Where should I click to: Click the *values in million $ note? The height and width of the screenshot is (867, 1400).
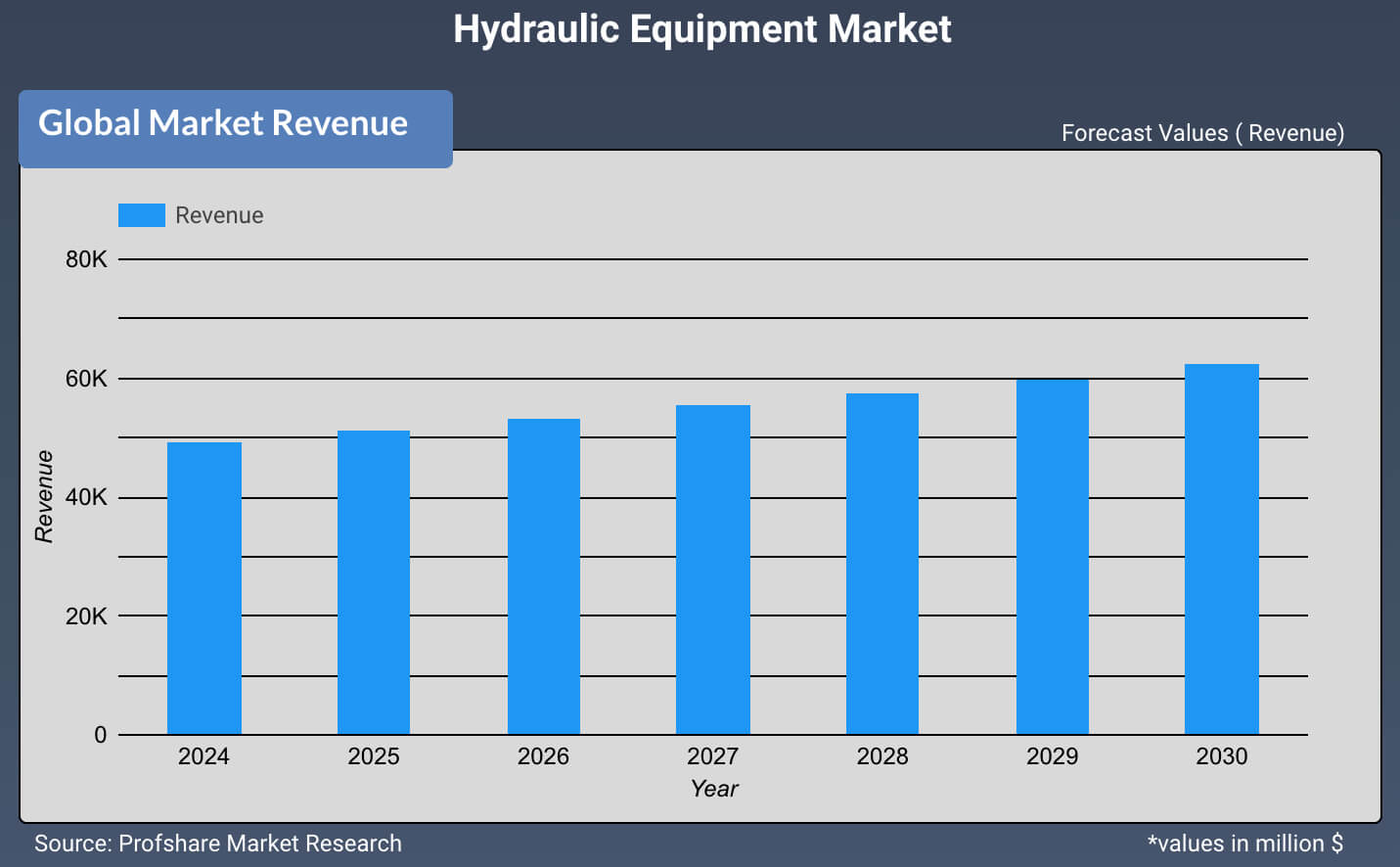tap(1245, 844)
